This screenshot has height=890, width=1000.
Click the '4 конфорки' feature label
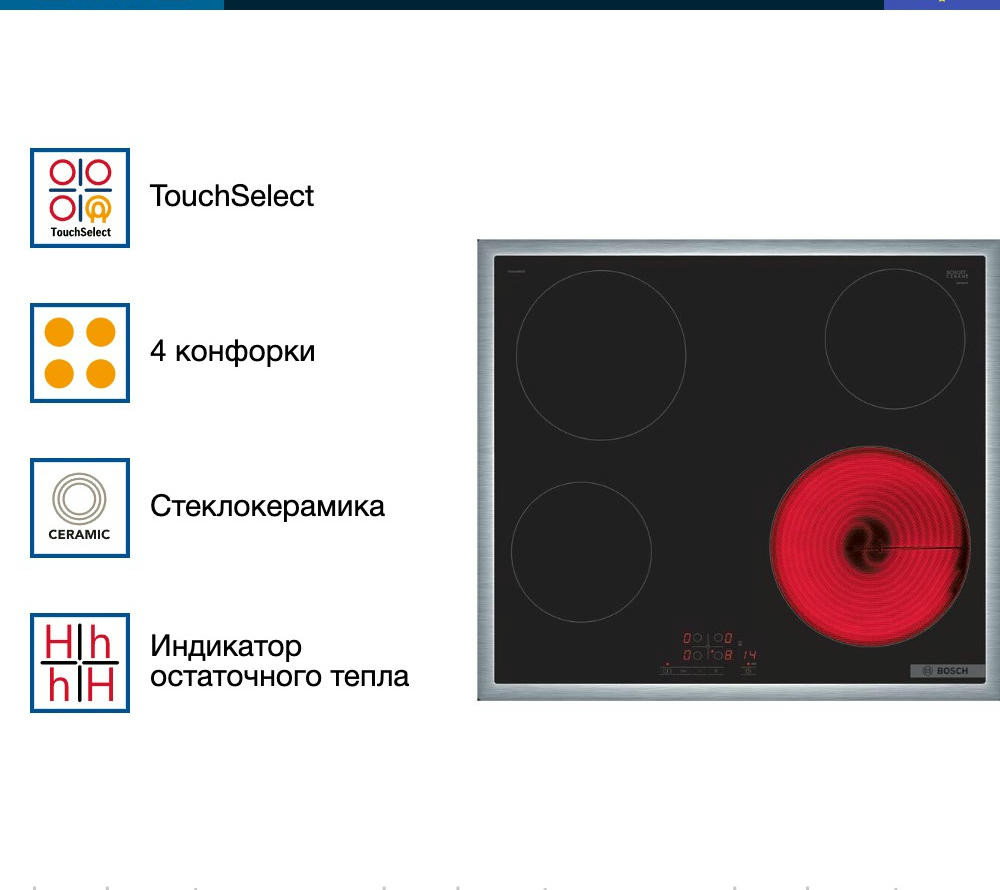[232, 352]
